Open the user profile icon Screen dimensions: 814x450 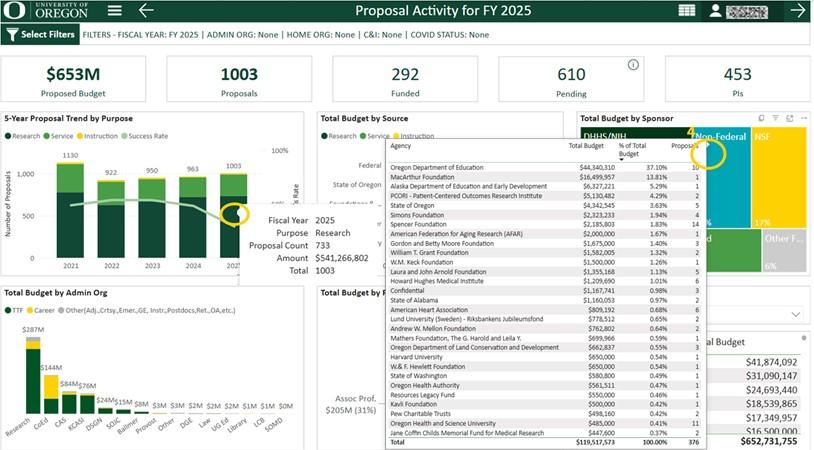point(715,11)
